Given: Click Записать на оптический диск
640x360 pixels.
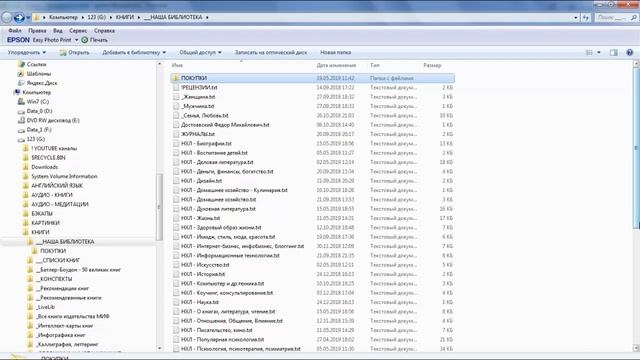Looking at the screenshot, I should (271, 52).
